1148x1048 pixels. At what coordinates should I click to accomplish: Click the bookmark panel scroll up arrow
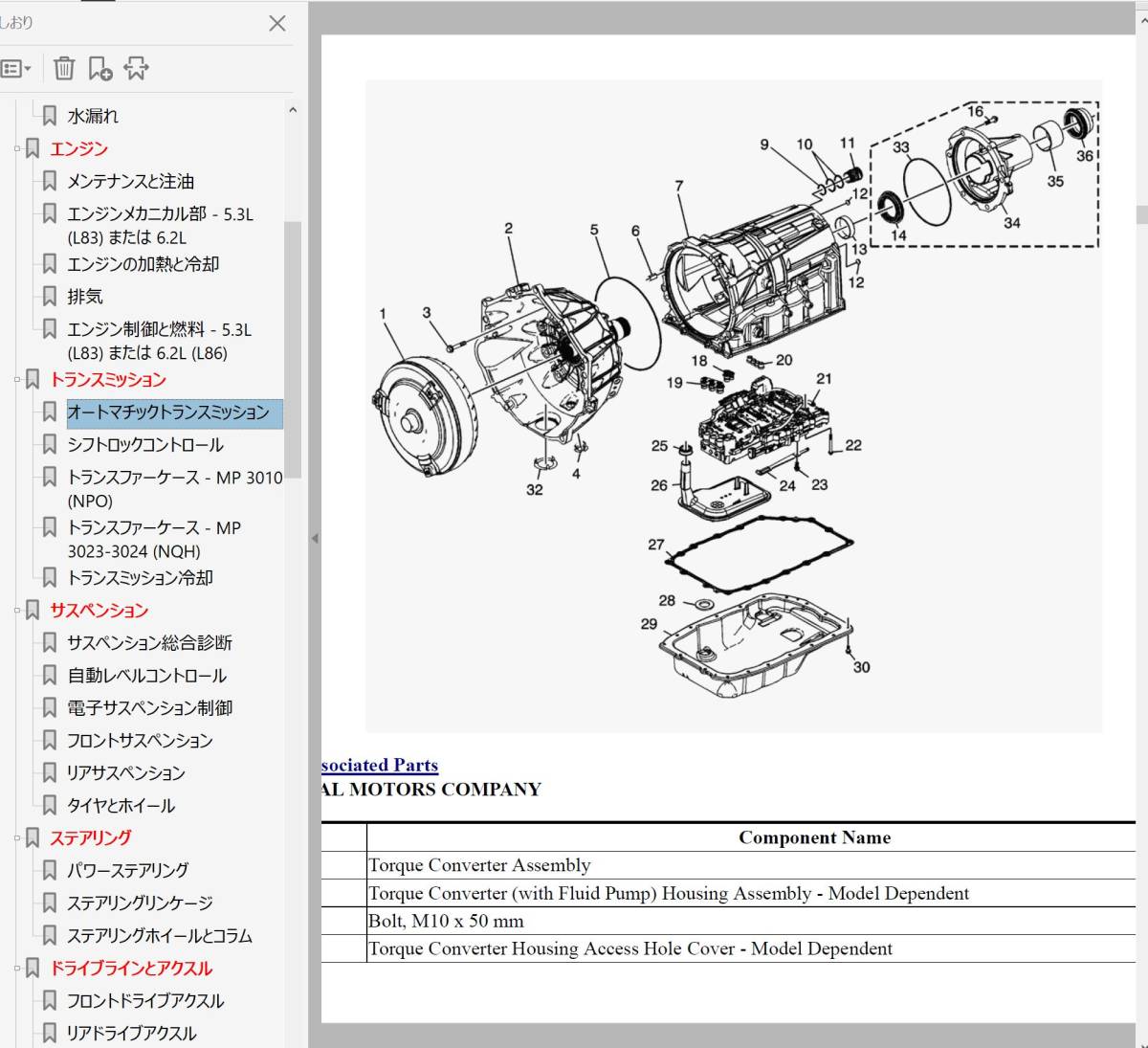[x=293, y=111]
